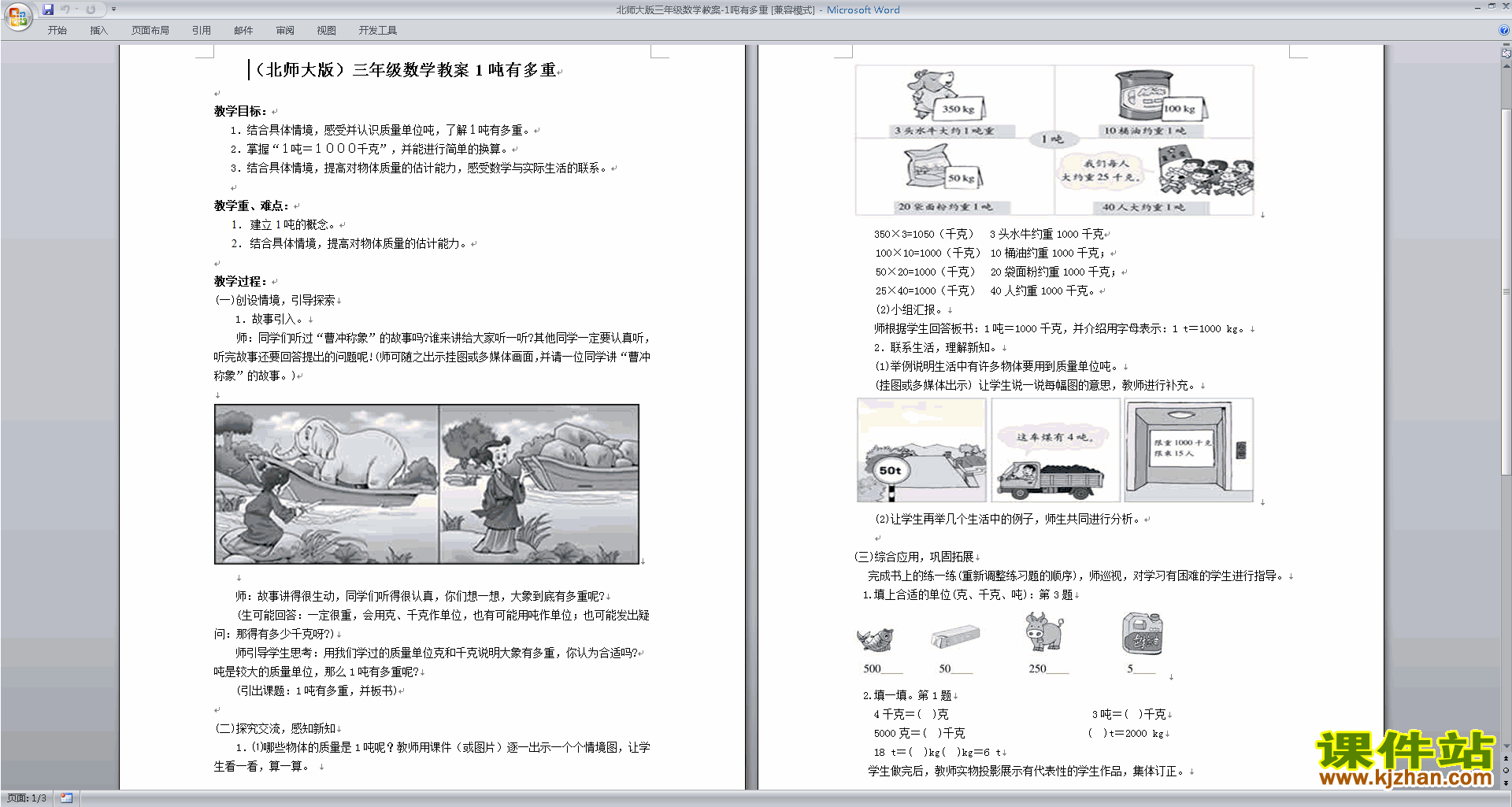
Task: Click the exercise 4 千克=( )克
Action: click(910, 714)
